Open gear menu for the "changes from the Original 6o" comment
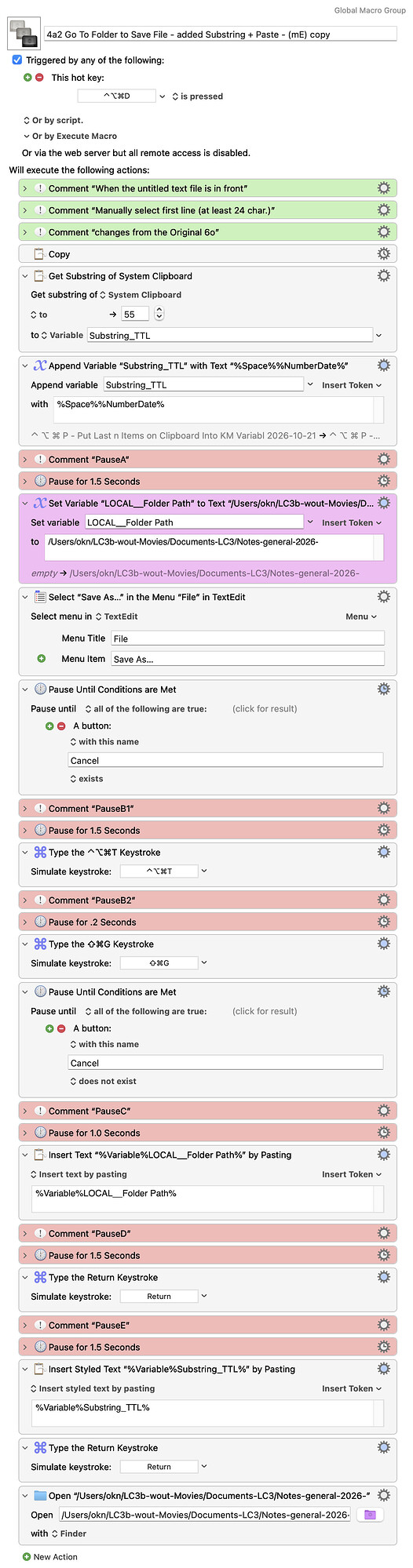The image size is (413, 1568). [384, 232]
